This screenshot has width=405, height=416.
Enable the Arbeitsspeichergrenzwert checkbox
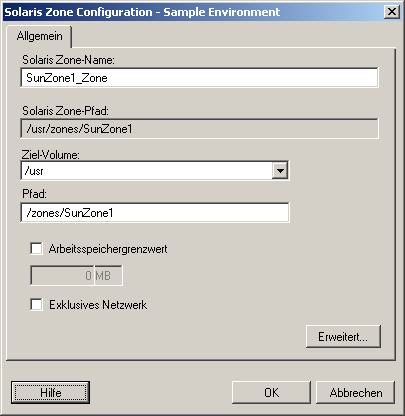pyautogui.click(x=36, y=249)
